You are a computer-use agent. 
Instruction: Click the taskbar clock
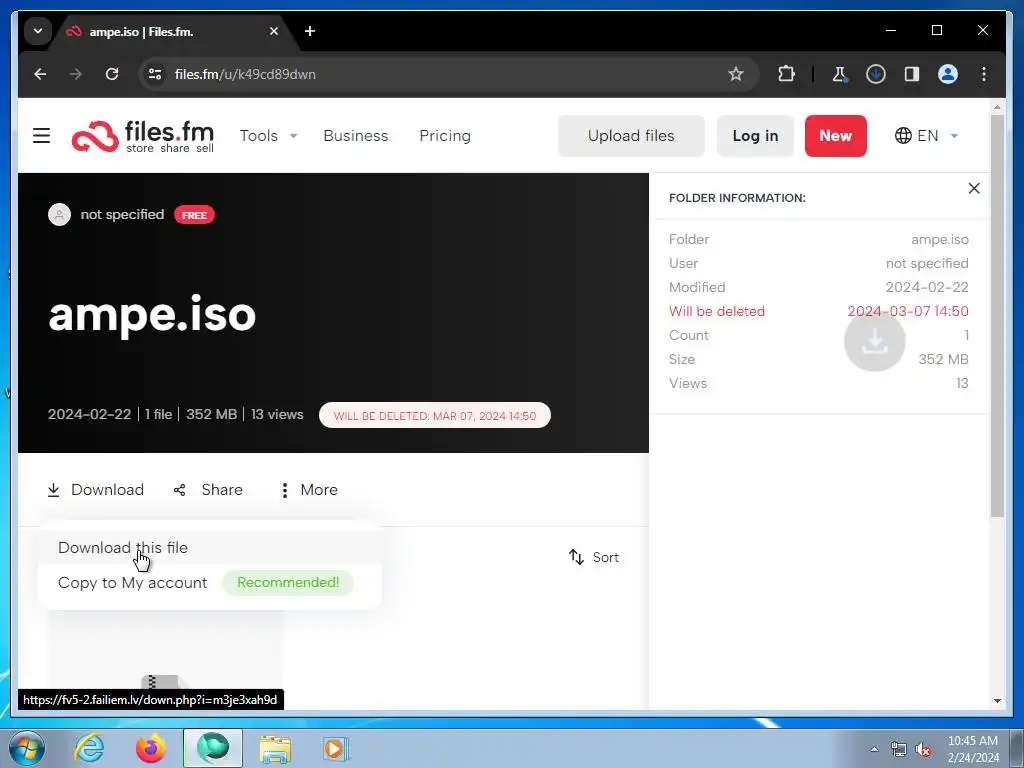[x=973, y=749]
